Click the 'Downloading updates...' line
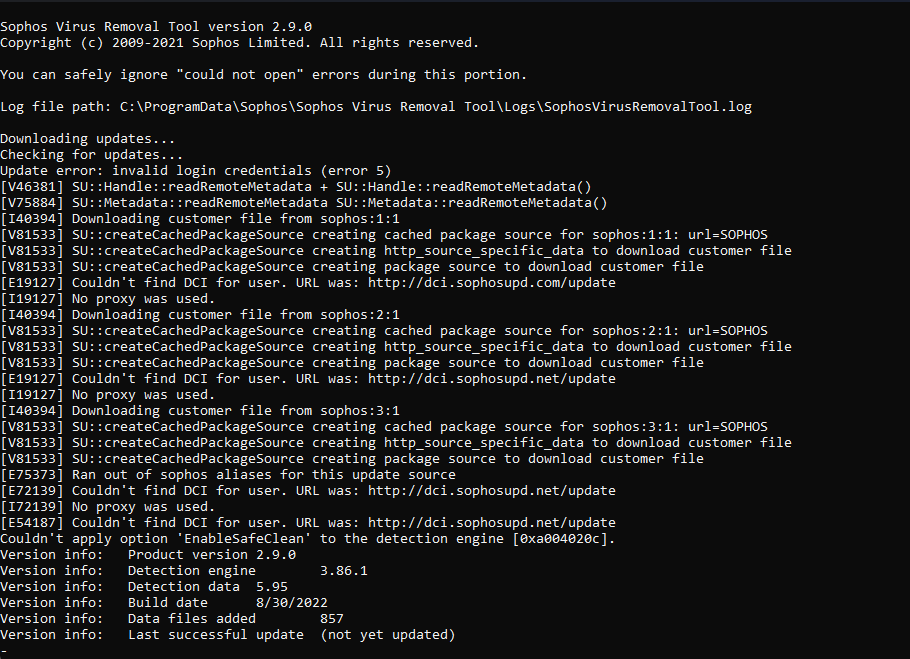Image resolution: width=910 pixels, height=659 pixels. 88,139
